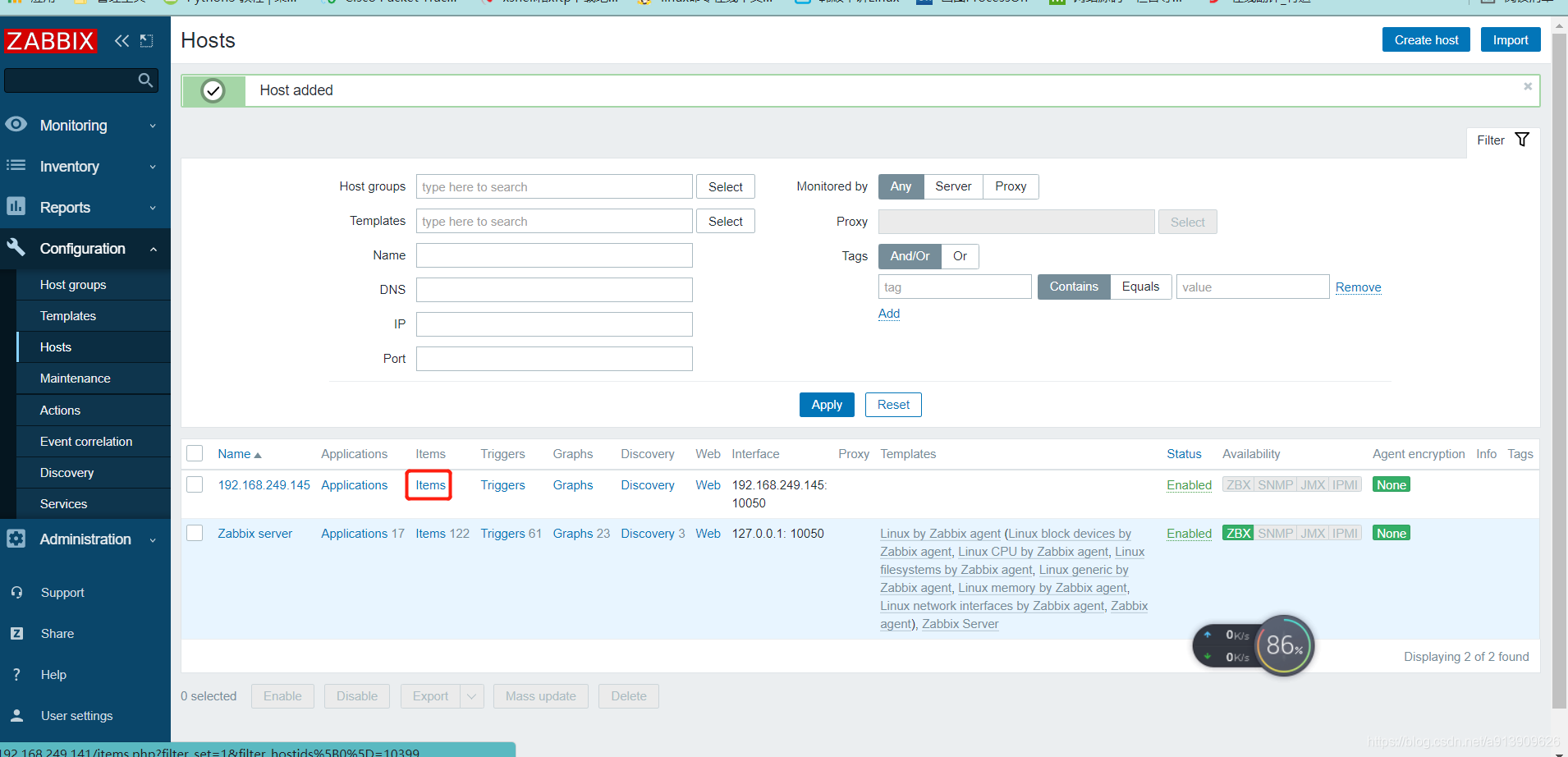Click the Name column sort arrow
The width and height of the screenshot is (1568, 757).
(x=258, y=455)
